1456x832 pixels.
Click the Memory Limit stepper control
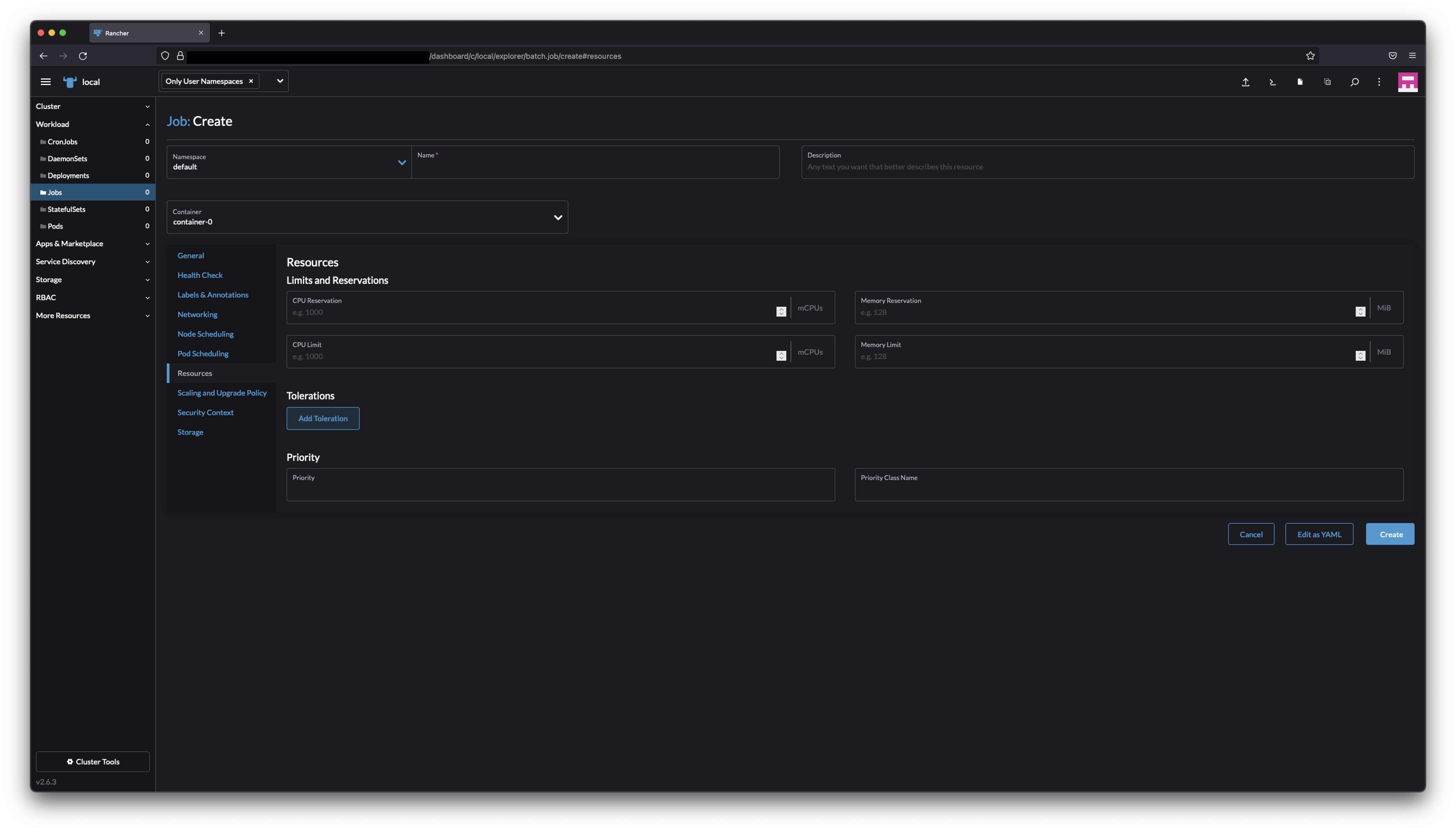click(x=1360, y=355)
